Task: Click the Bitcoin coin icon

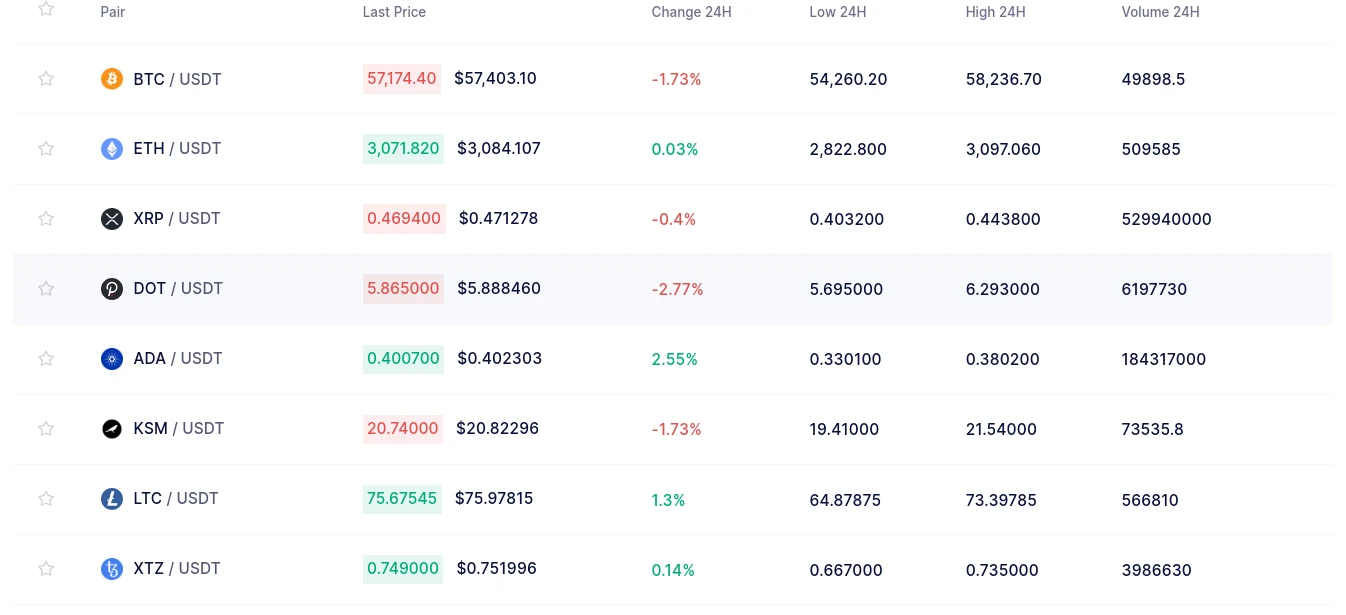Action: (x=112, y=79)
